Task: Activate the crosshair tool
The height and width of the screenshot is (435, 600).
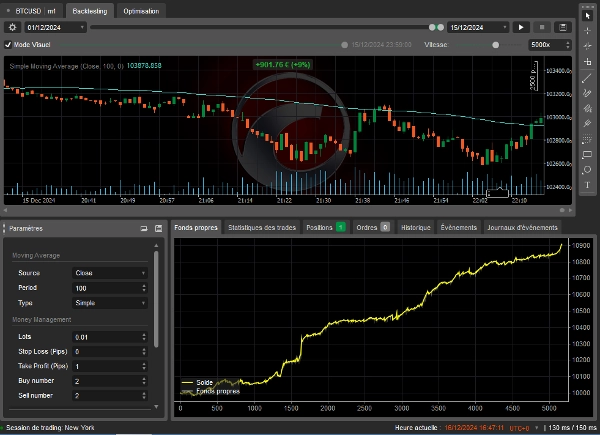Action: tap(587, 31)
